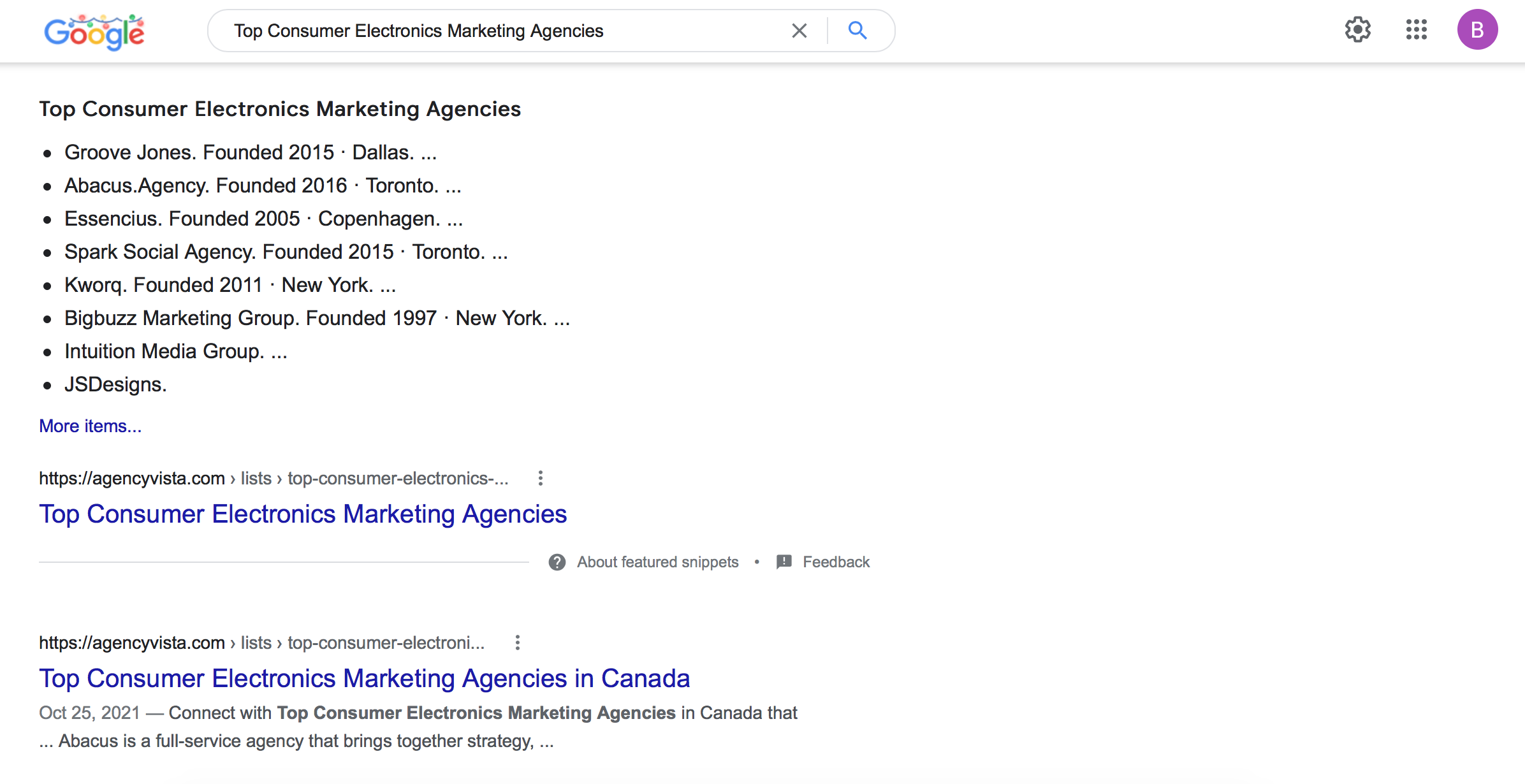Click the three-dot menu beside featured snippet URL

[541, 478]
